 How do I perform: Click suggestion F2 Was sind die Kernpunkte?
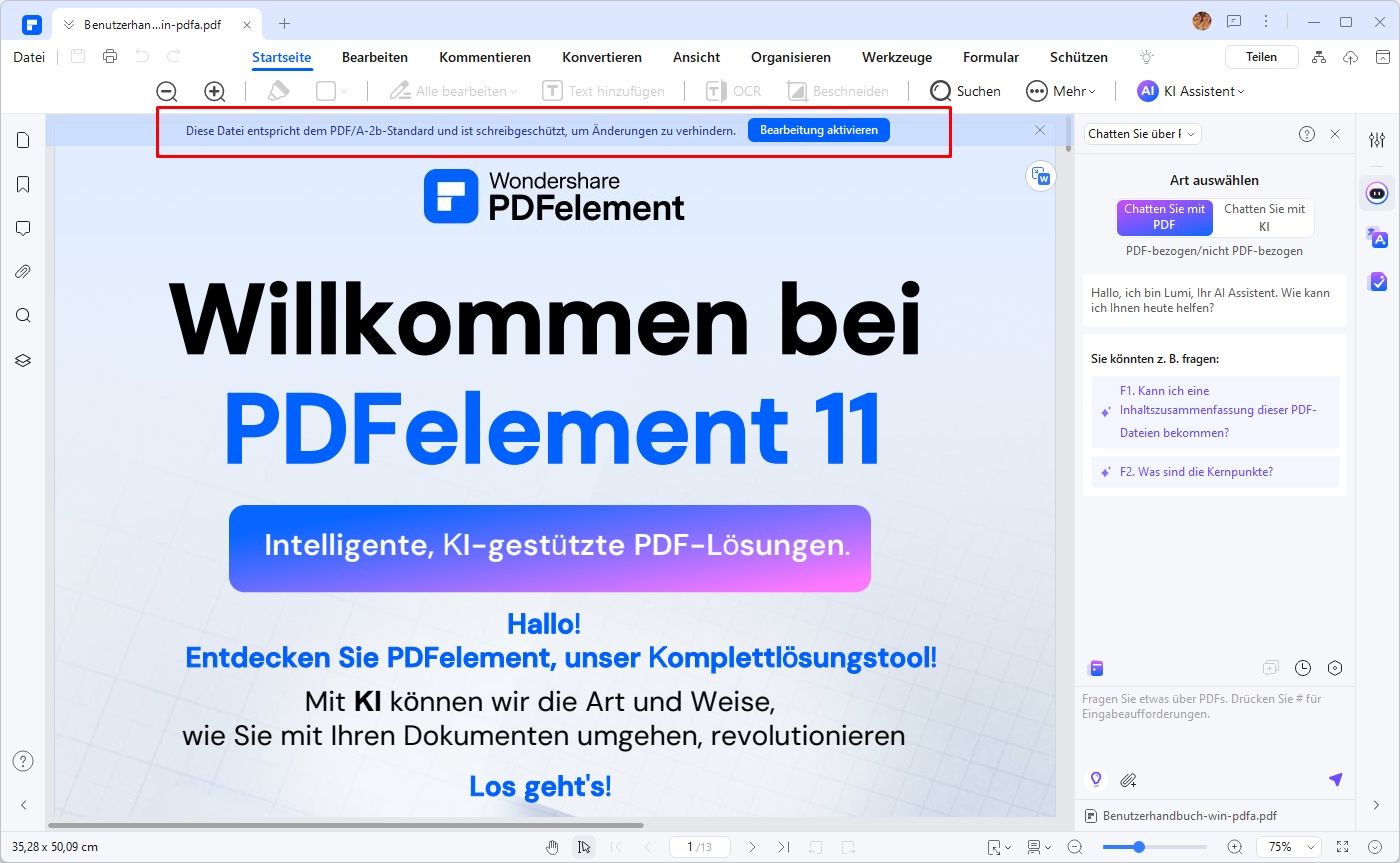1215,472
